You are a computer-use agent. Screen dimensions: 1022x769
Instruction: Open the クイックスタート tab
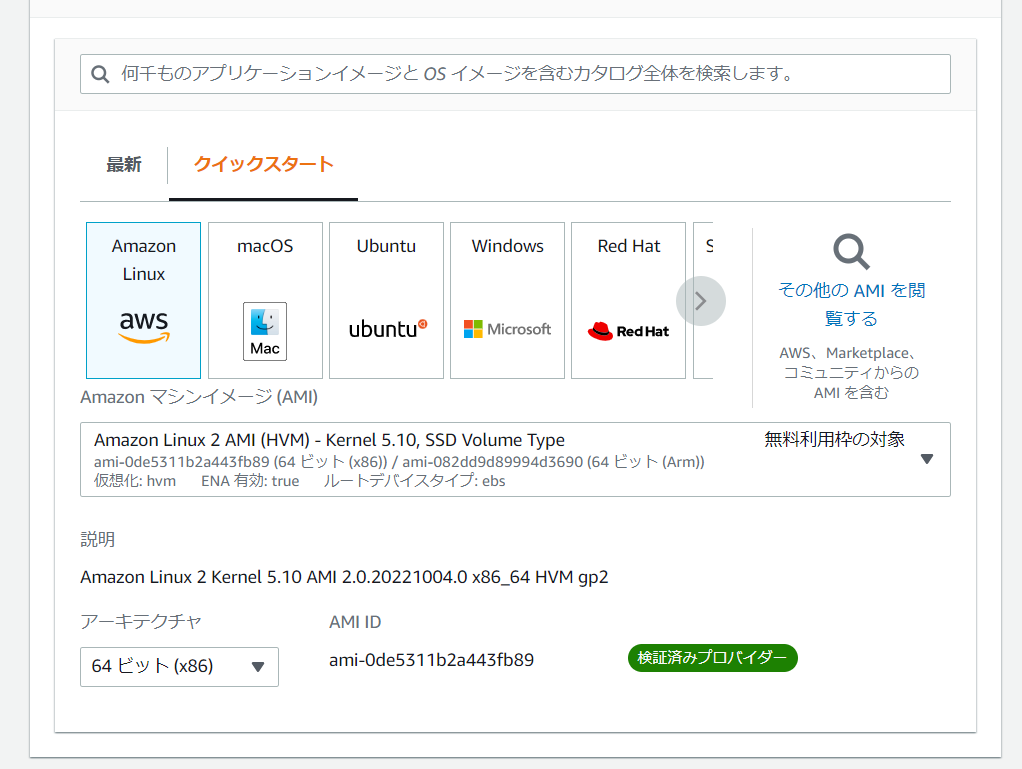(263, 165)
